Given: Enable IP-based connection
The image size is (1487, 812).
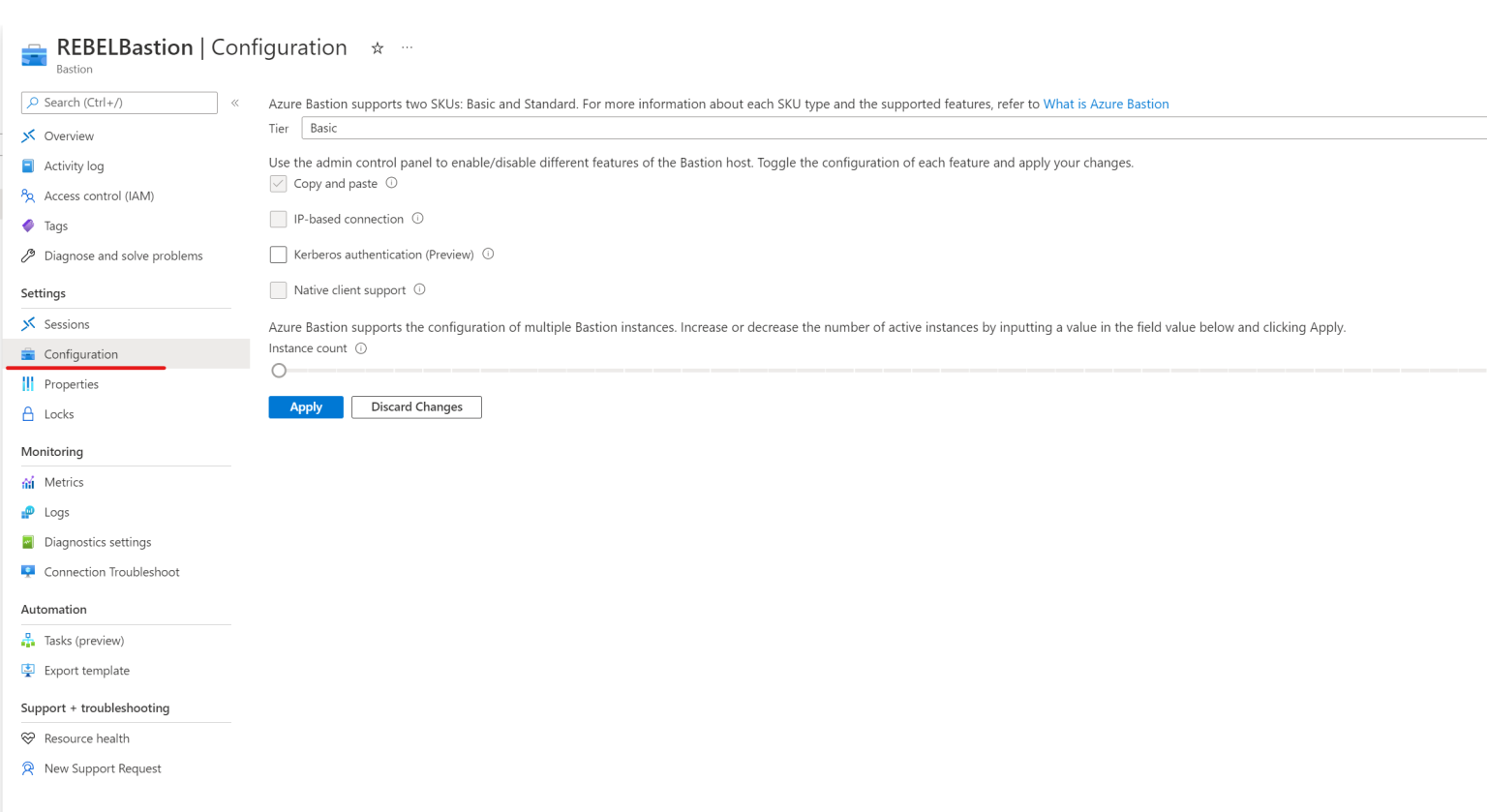Looking at the screenshot, I should [278, 219].
